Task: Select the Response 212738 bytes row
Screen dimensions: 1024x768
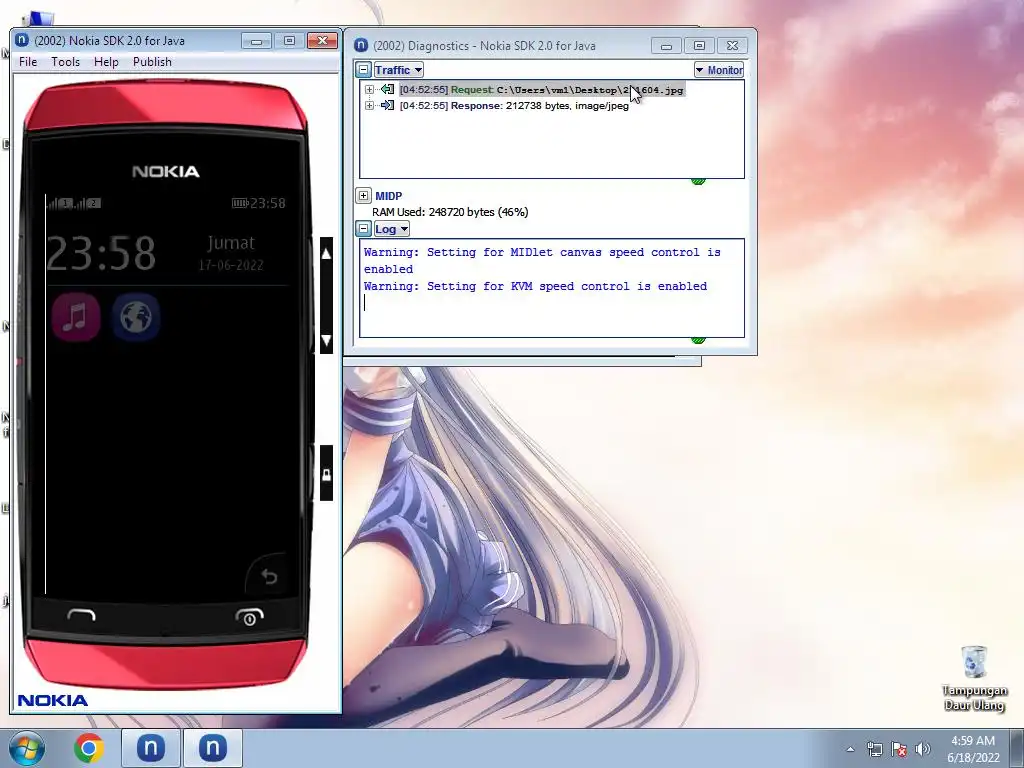Action: [514, 105]
